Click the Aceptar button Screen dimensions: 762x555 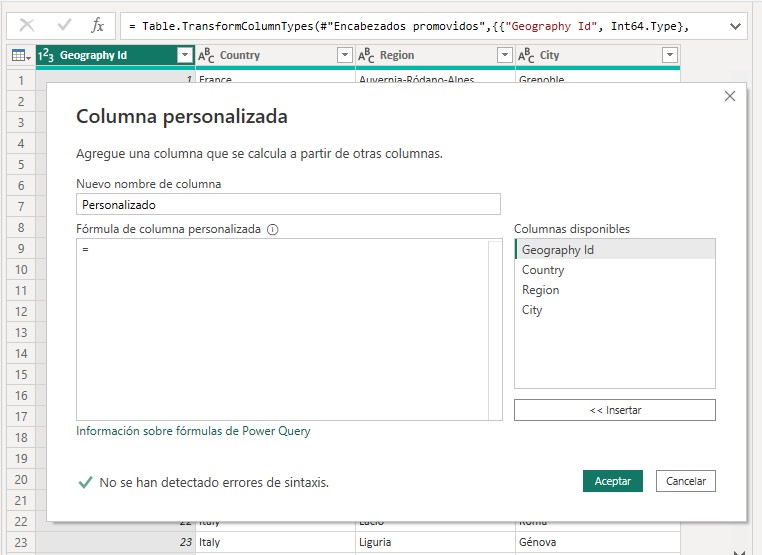point(613,481)
